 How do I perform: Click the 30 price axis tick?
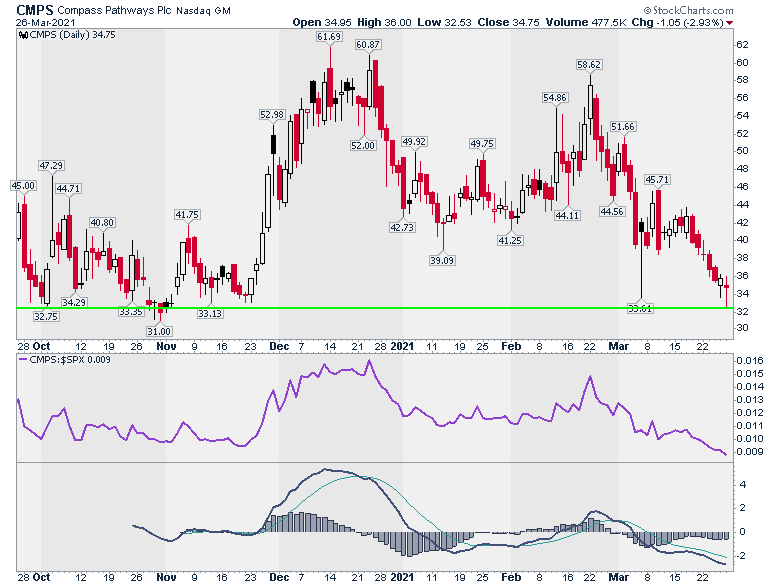[742, 328]
